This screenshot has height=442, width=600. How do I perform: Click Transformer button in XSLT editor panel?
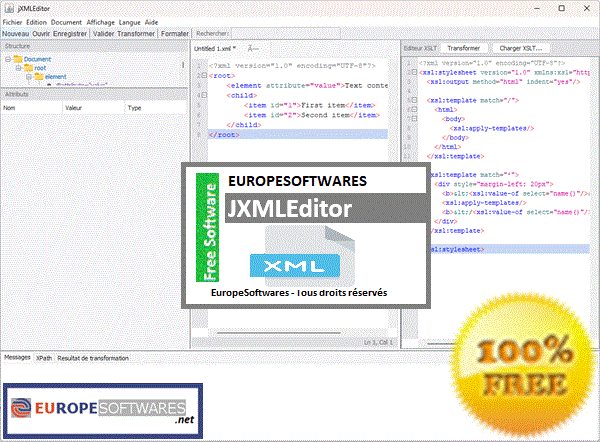coord(463,48)
